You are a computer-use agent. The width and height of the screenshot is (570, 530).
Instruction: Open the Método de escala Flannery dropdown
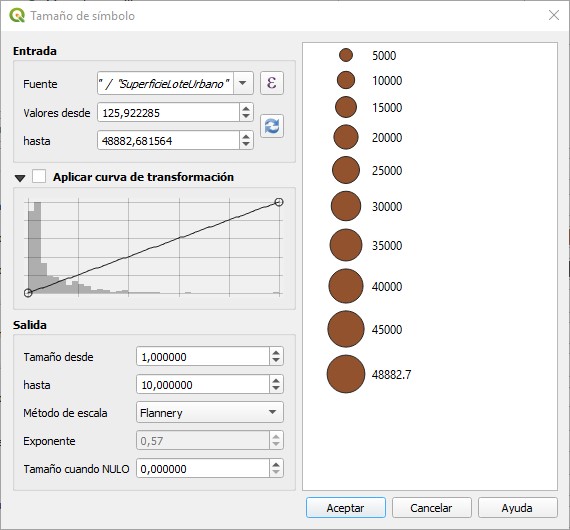210,412
